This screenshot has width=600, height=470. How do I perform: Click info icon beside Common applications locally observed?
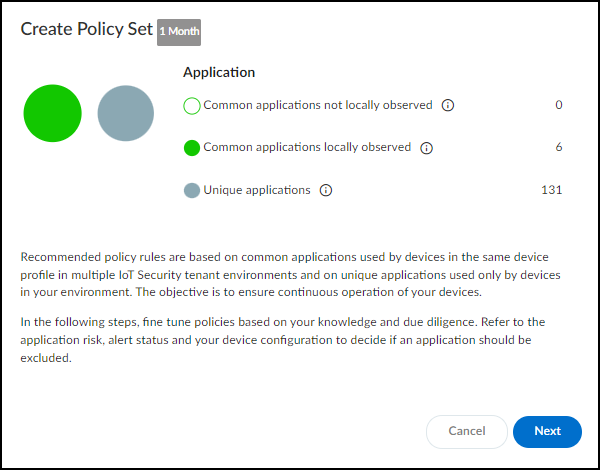click(x=427, y=148)
